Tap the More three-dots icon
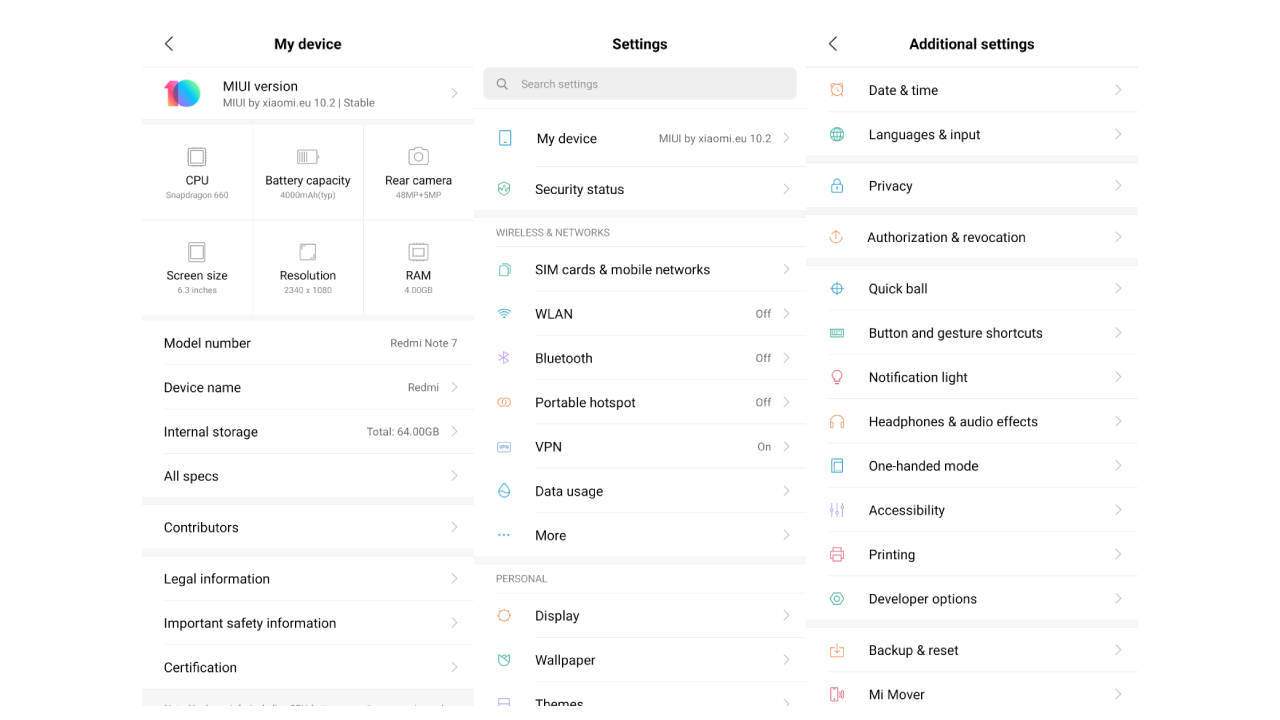This screenshot has width=1280, height=720. pyautogui.click(x=504, y=535)
